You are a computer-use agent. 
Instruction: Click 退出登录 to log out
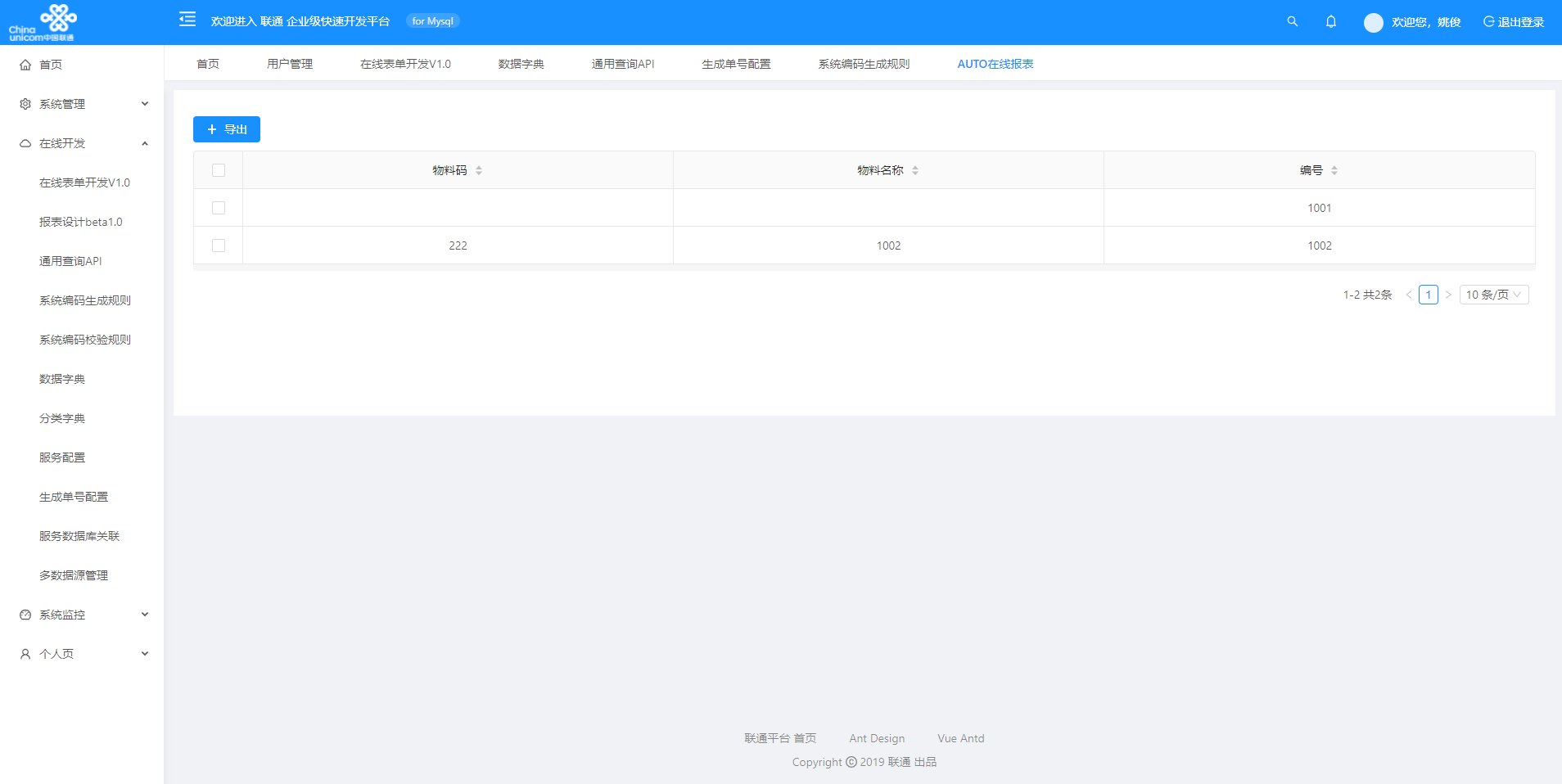(x=1514, y=22)
